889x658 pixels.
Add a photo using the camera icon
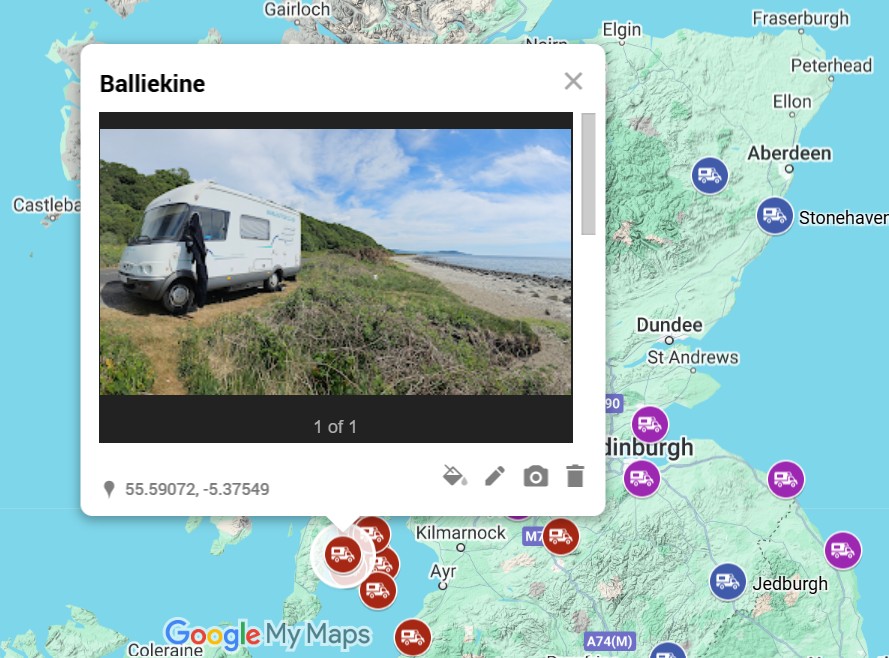[535, 476]
